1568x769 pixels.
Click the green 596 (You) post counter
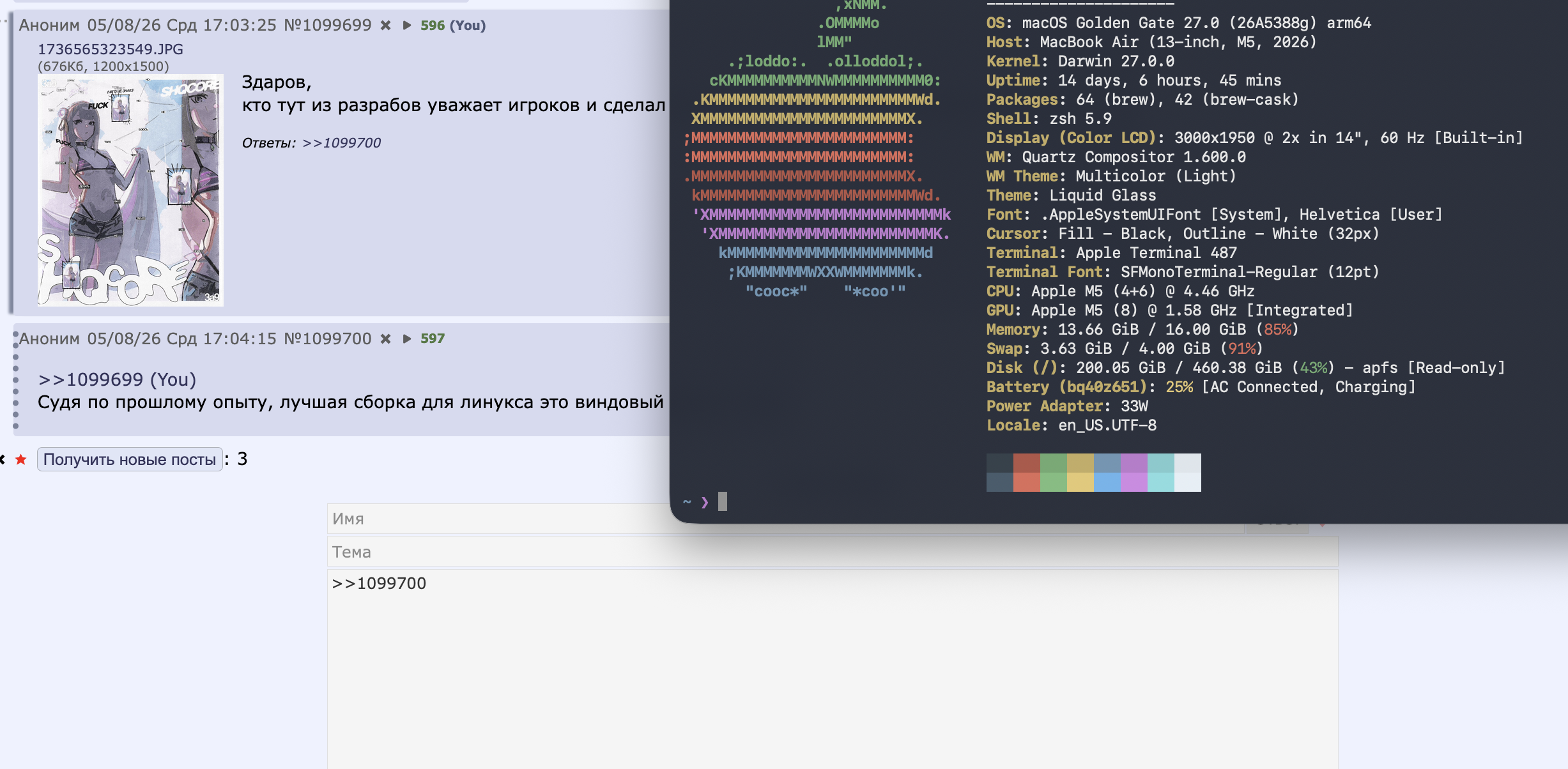(453, 26)
